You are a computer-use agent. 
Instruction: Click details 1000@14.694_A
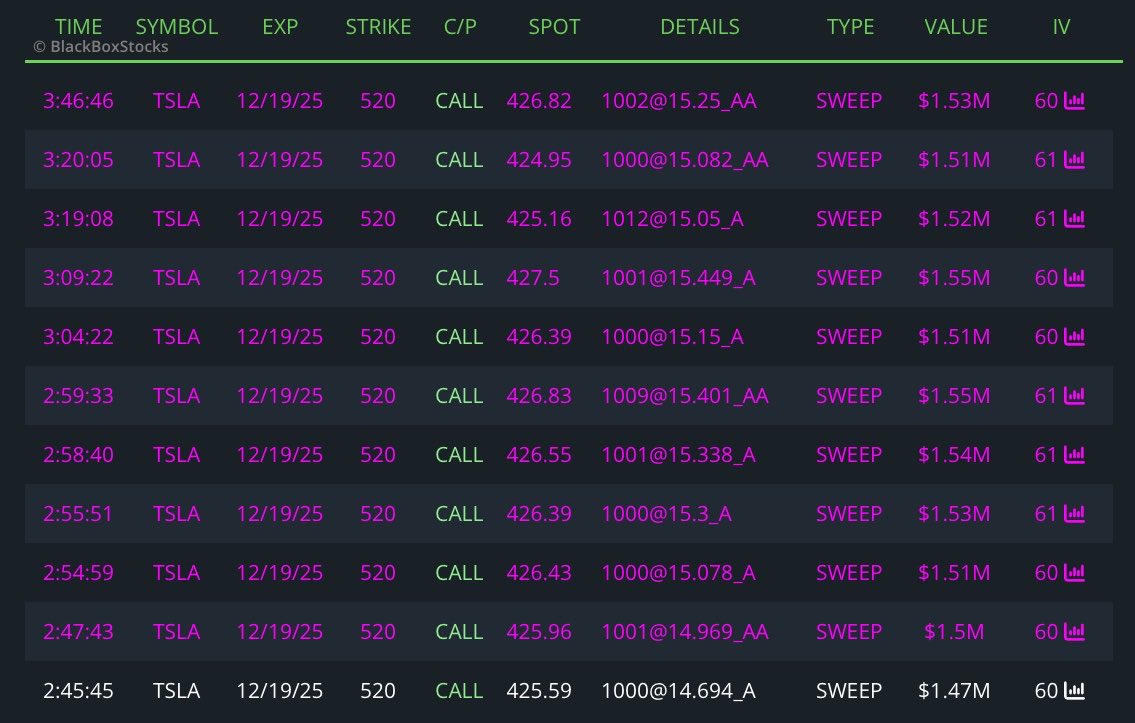[678, 690]
